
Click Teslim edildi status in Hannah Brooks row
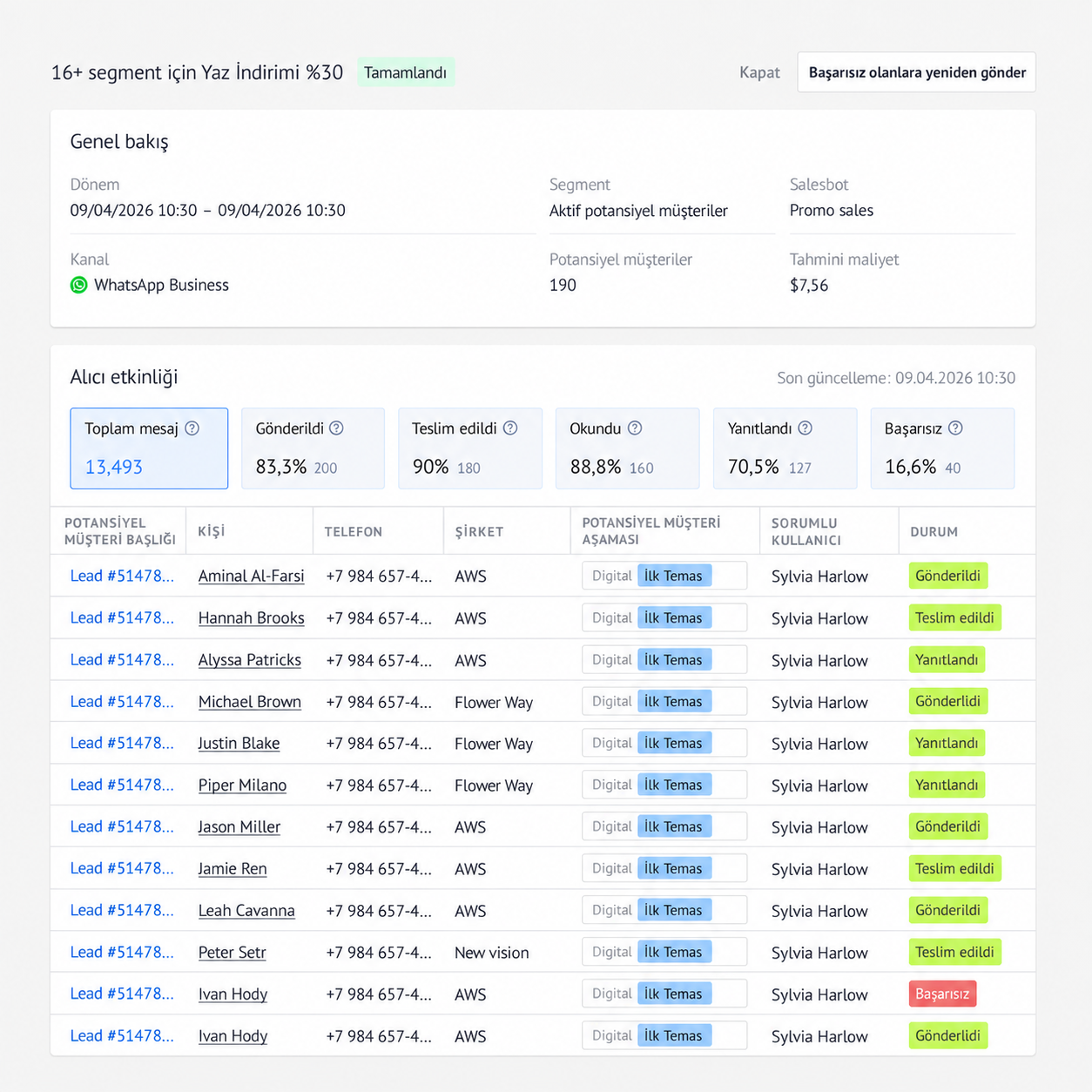(954, 617)
